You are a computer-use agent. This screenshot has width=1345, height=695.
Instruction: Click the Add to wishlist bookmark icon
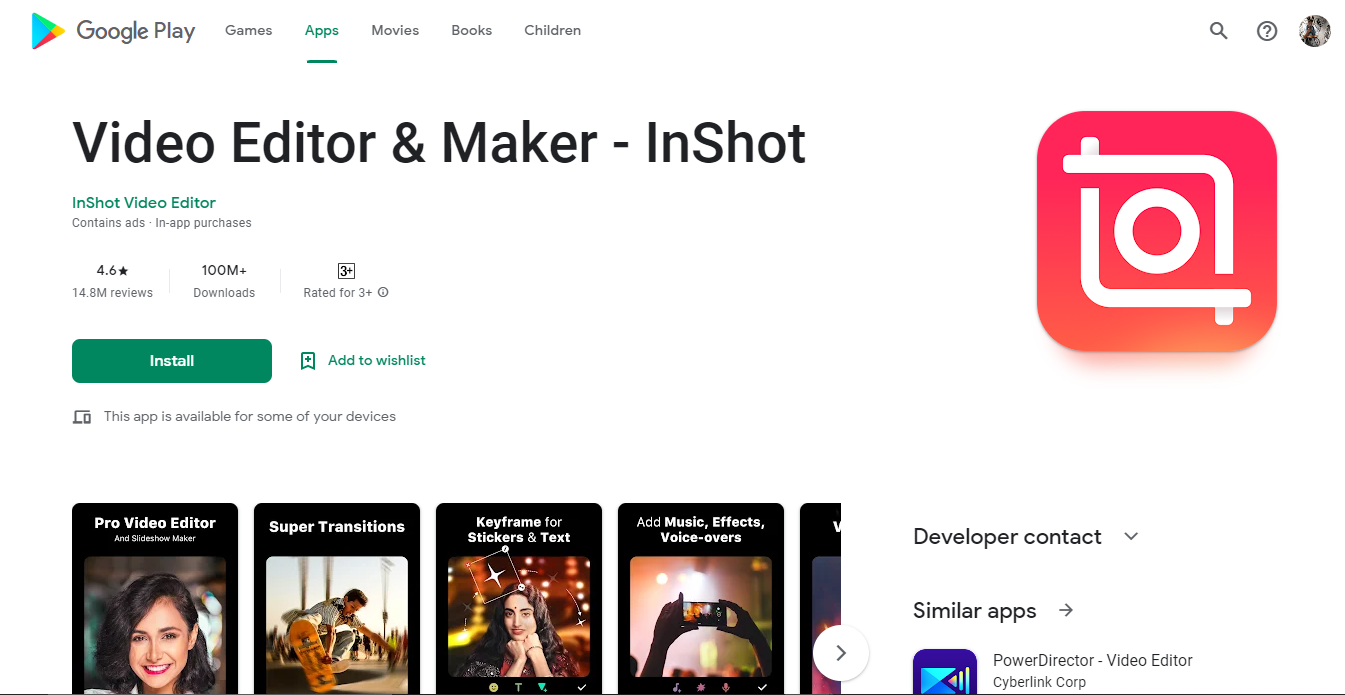308,361
